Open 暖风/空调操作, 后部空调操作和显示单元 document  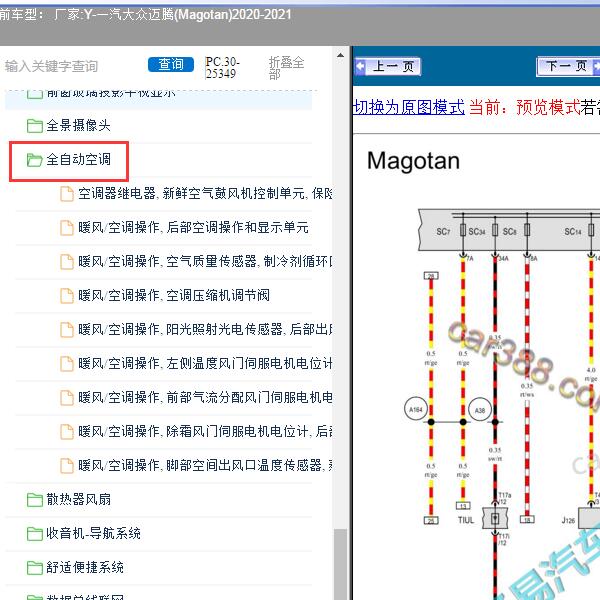(x=193, y=227)
